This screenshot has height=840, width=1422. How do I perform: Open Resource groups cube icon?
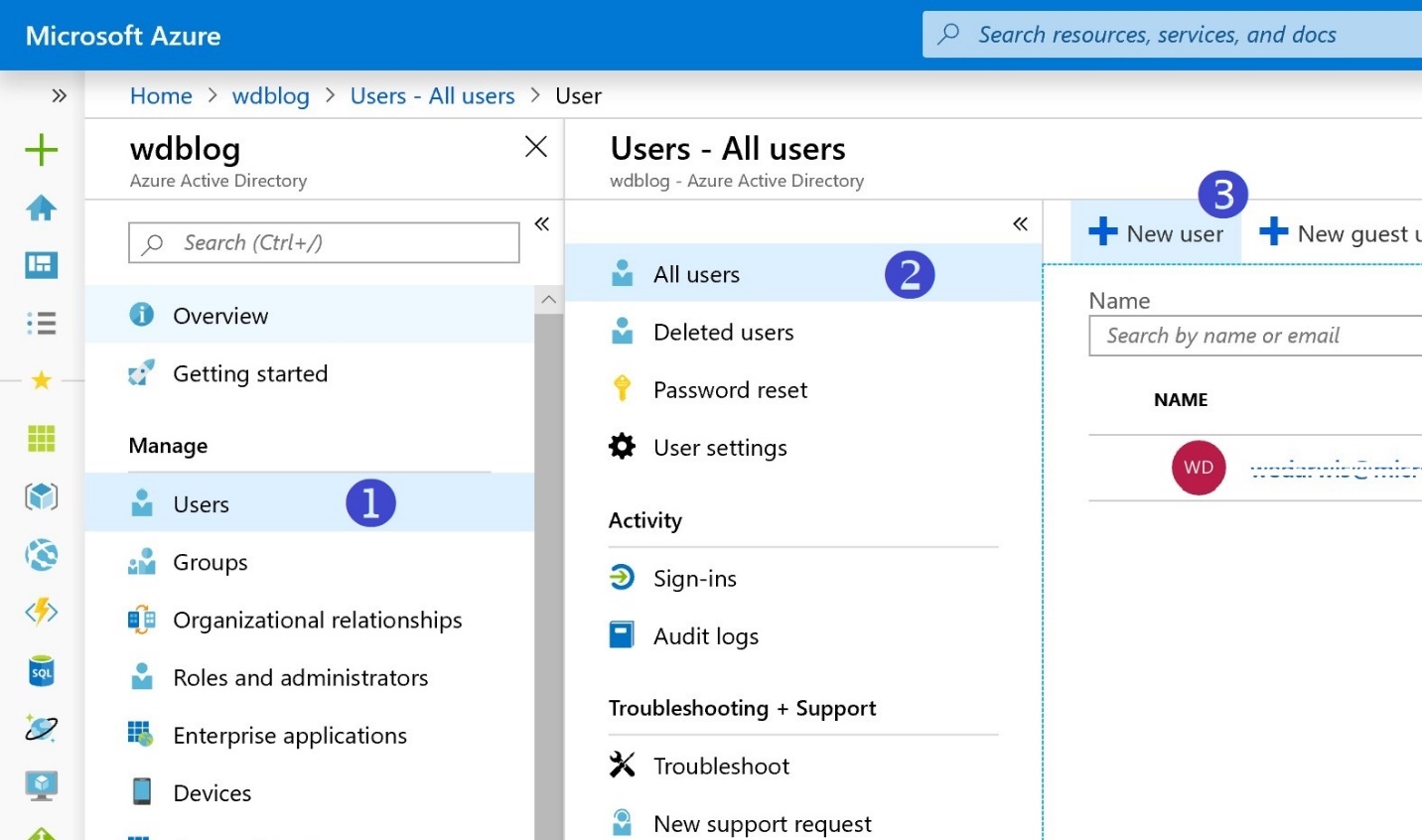(41, 496)
